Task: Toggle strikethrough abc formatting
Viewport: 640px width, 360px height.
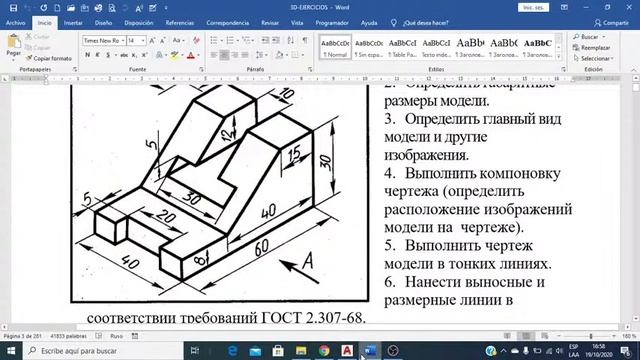Action: pos(124,55)
